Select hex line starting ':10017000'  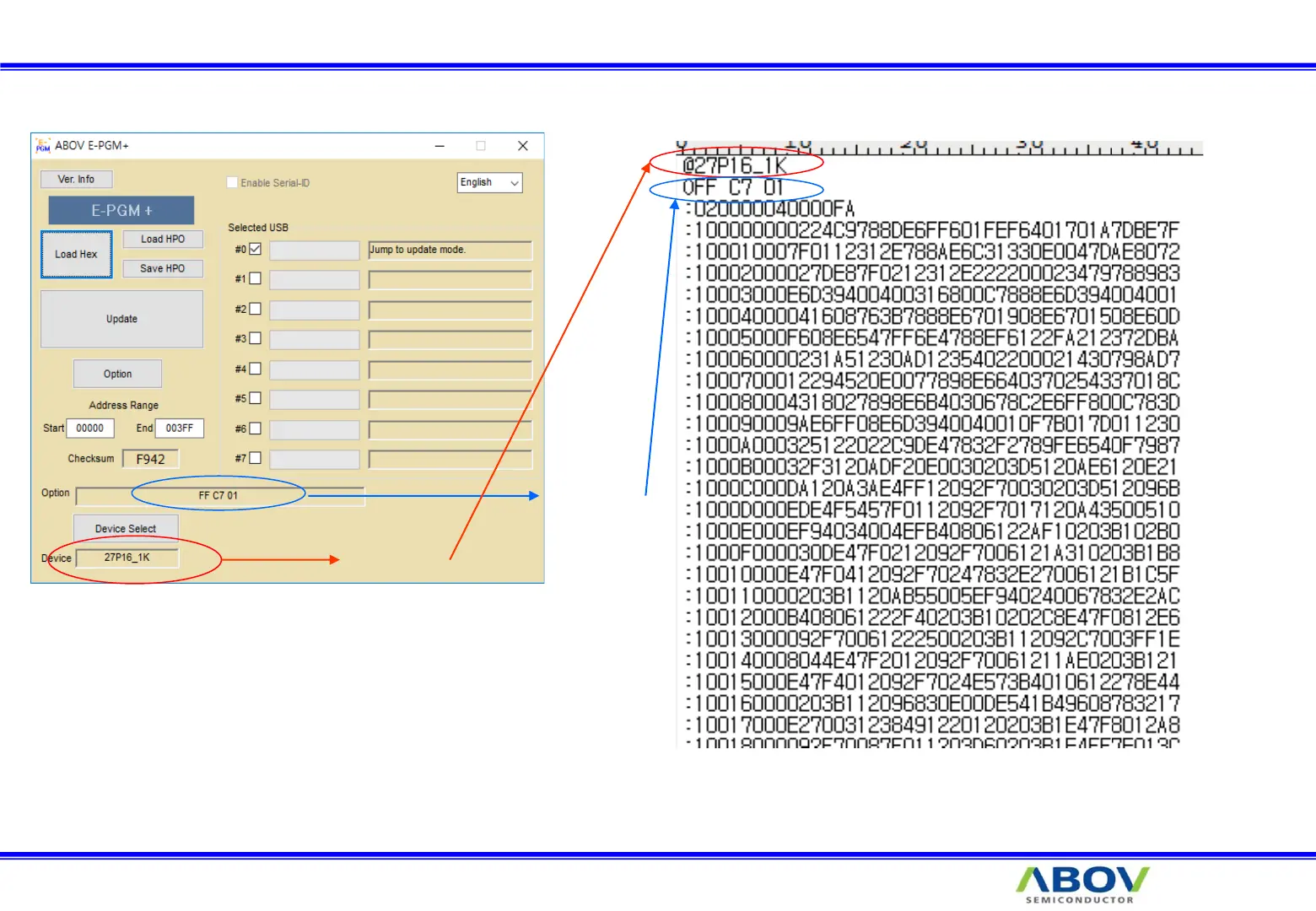point(932,725)
